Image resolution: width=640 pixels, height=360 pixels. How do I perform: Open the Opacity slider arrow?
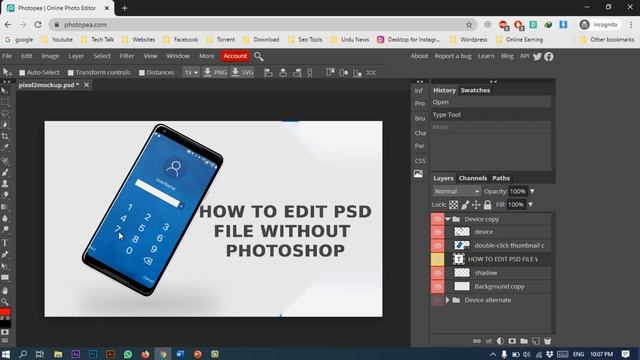tap(532, 191)
